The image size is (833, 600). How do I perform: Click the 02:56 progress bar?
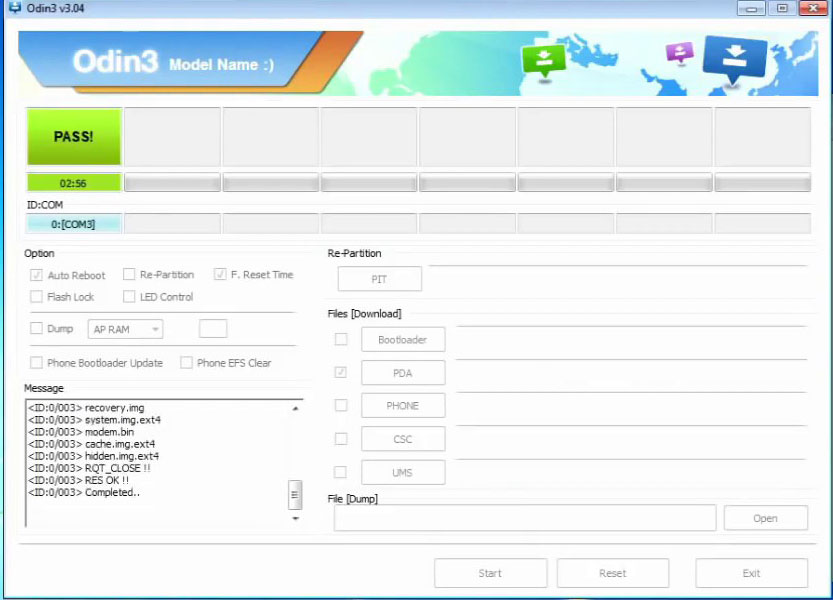[74, 183]
